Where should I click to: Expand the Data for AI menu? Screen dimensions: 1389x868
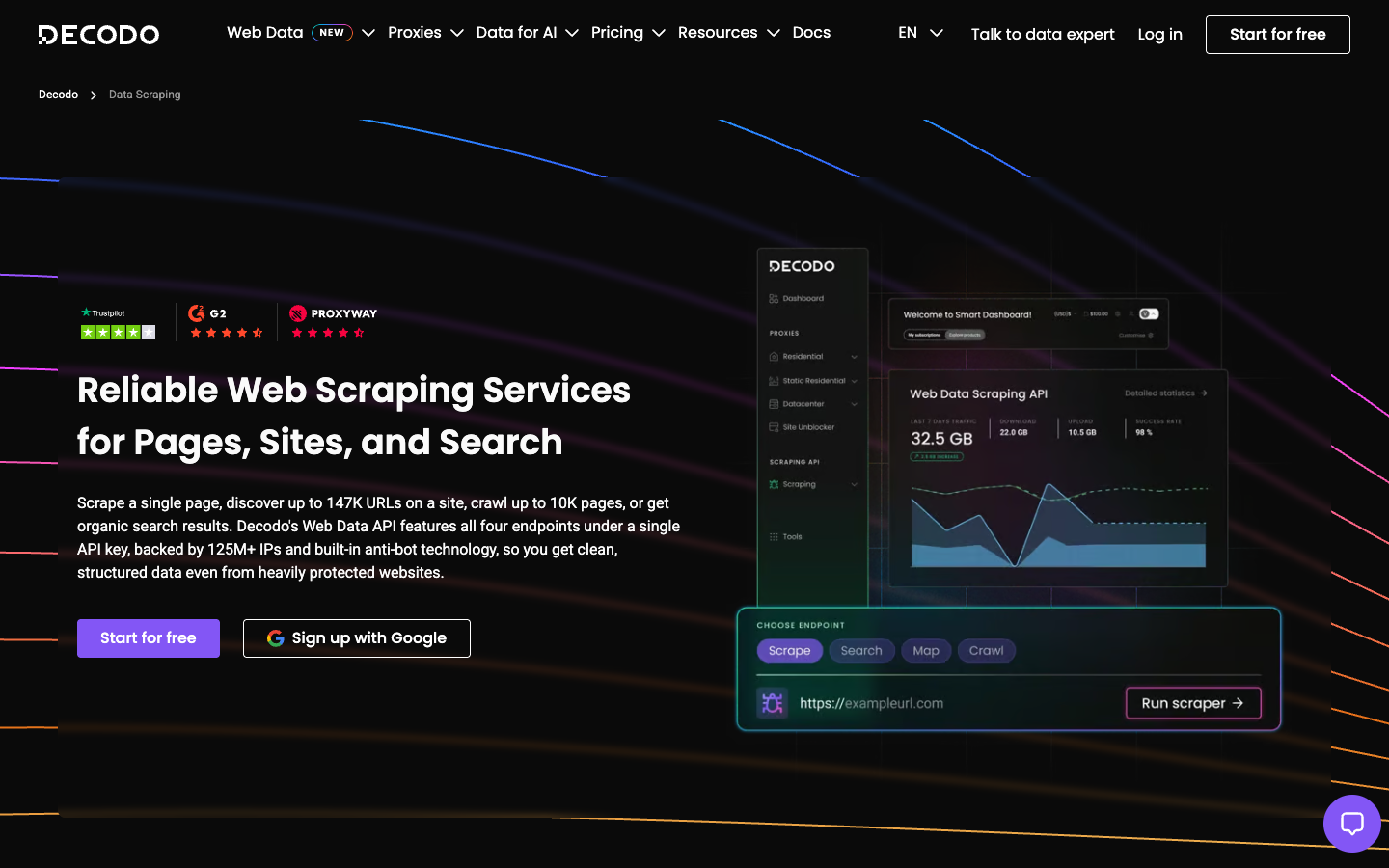click(x=527, y=33)
